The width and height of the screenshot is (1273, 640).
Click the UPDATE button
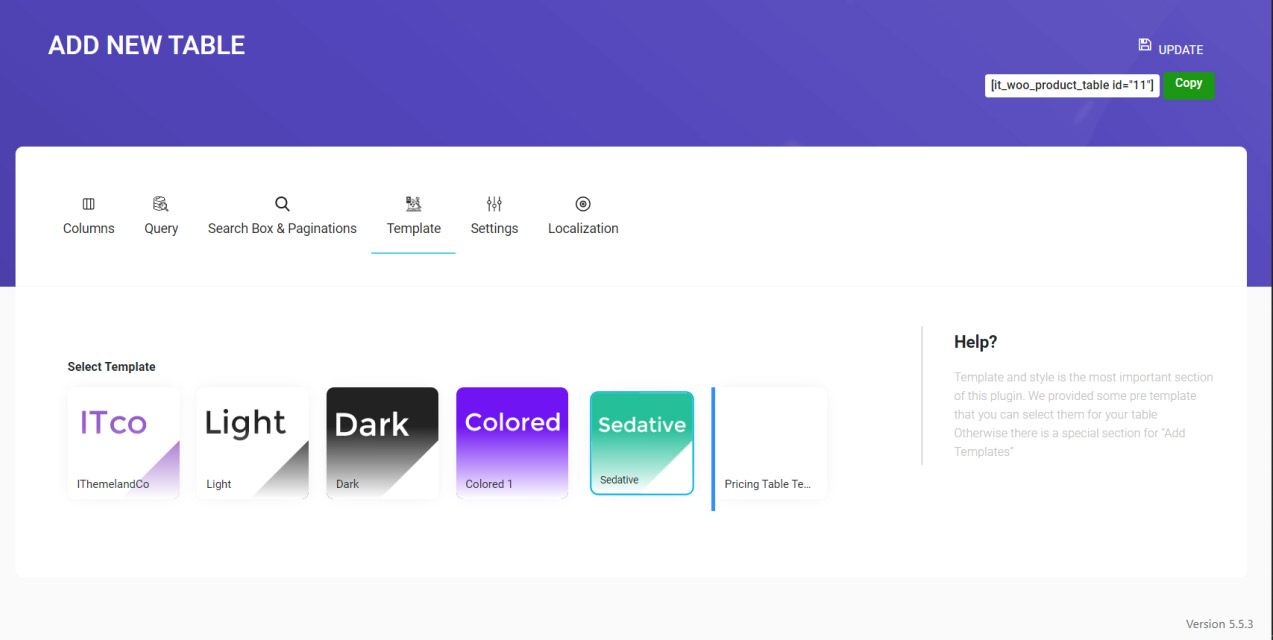click(1171, 47)
